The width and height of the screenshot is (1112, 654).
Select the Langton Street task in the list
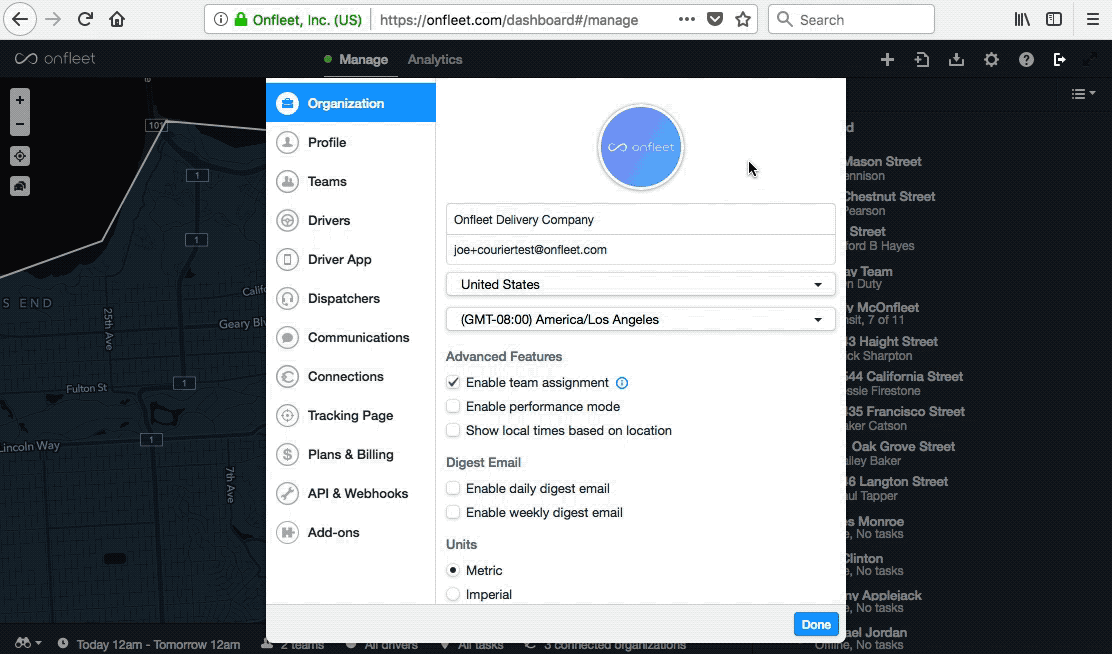896,488
